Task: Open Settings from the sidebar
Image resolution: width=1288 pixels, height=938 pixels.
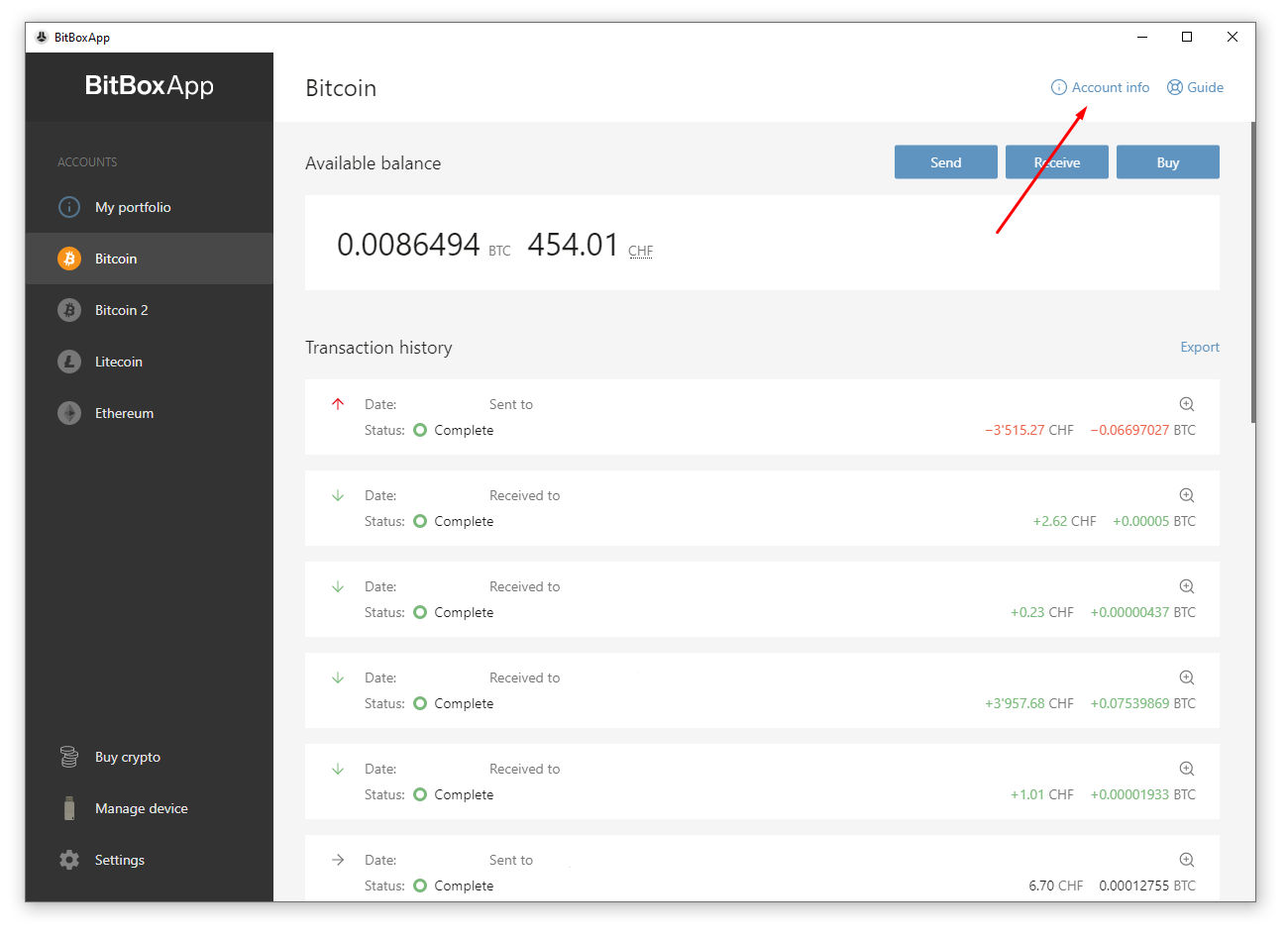Action: (149, 860)
